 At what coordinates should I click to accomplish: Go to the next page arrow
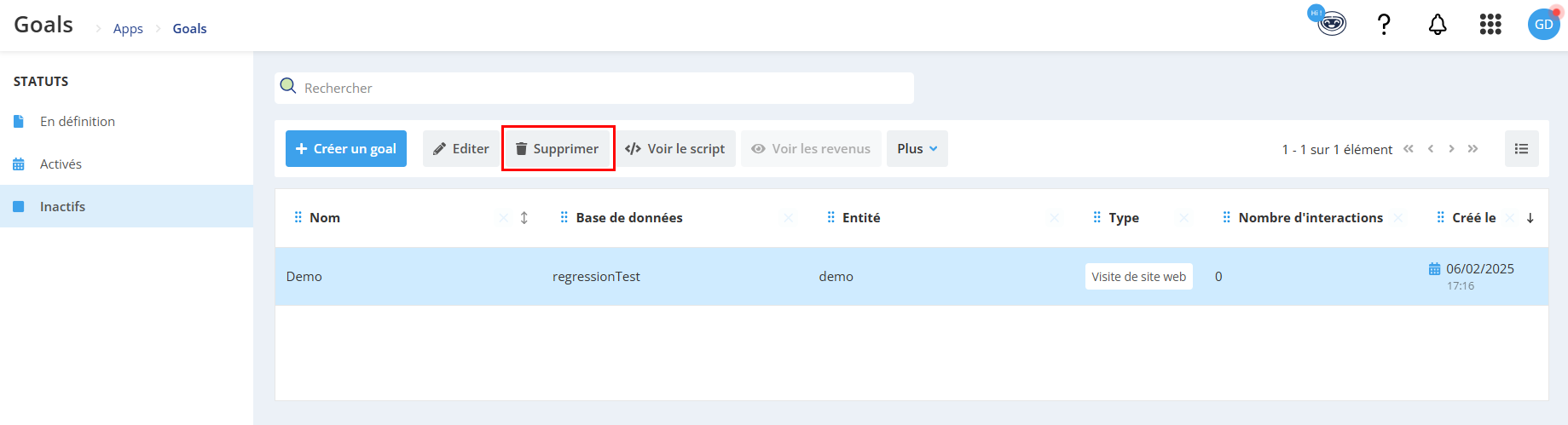point(1451,149)
